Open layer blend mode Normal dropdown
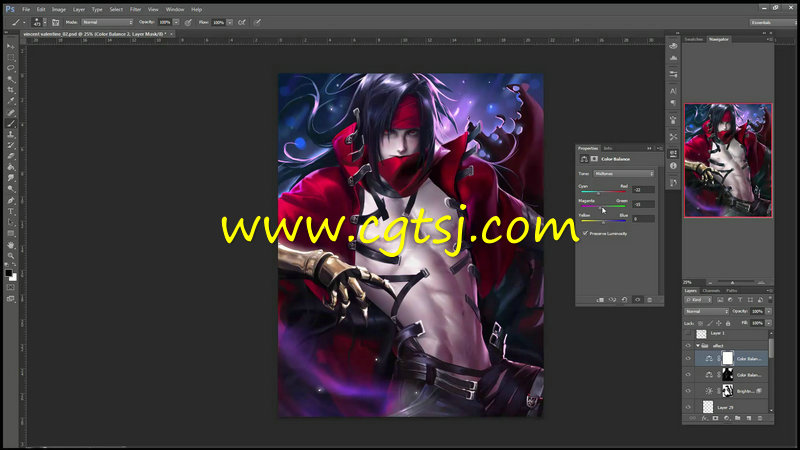The image size is (800, 450). point(706,311)
